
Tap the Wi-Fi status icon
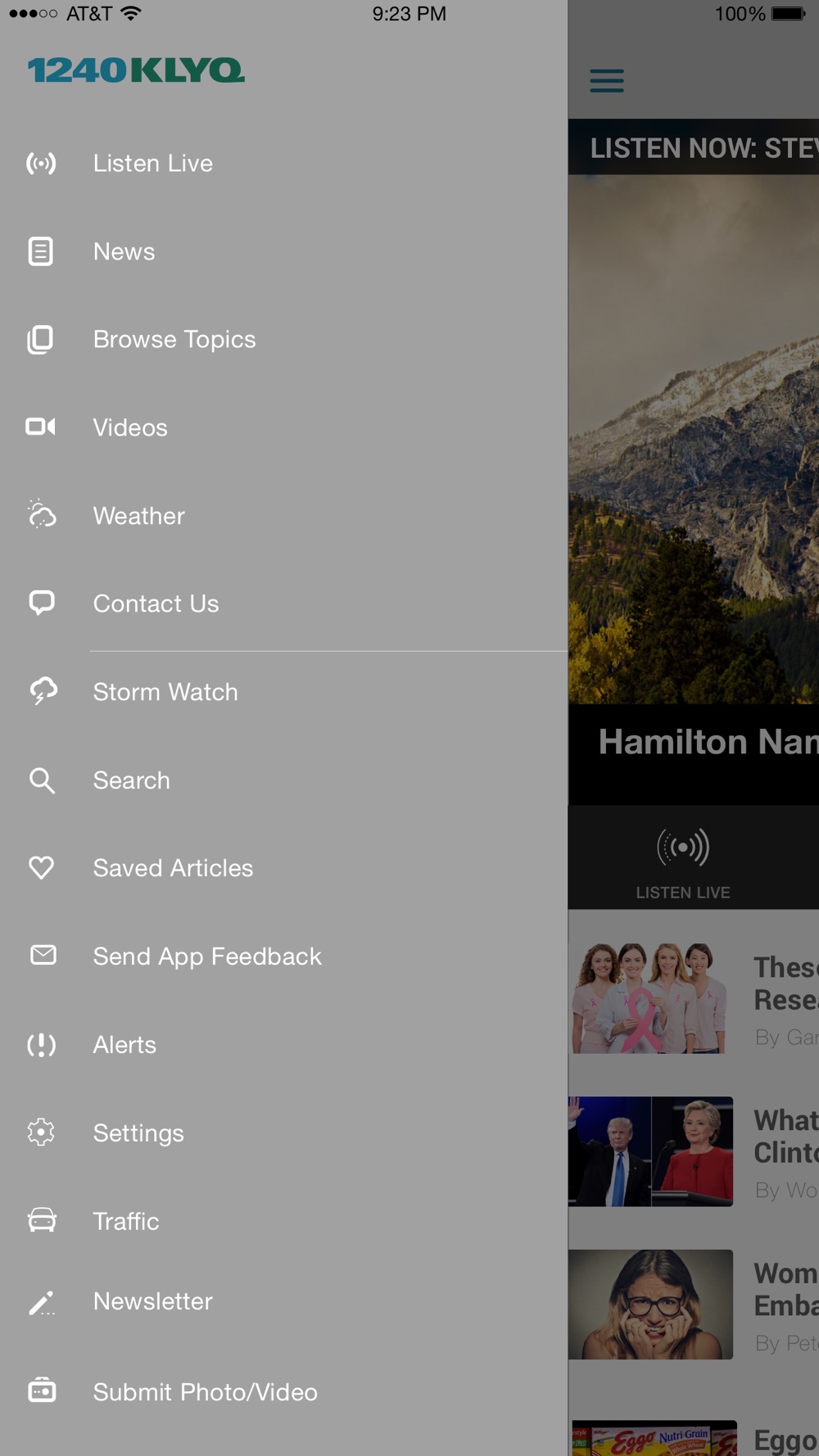(x=131, y=13)
